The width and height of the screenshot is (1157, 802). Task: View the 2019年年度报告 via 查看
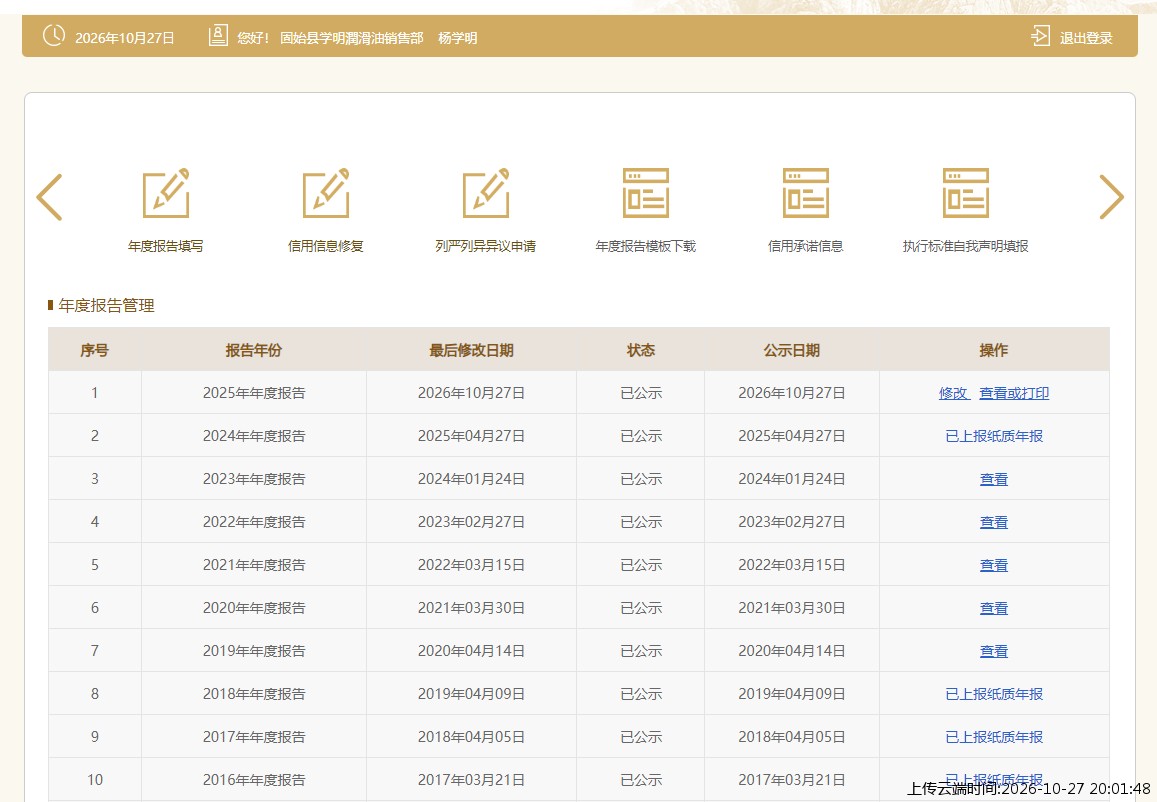994,651
